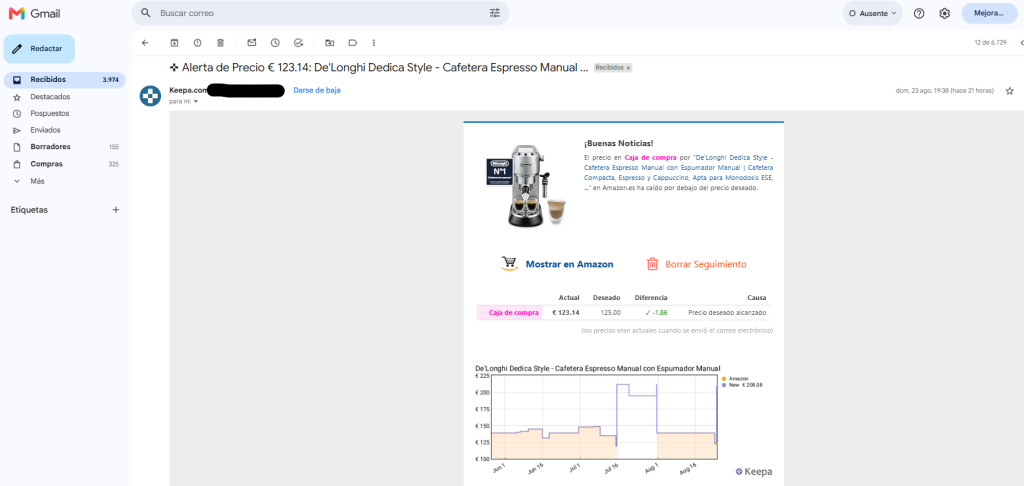This screenshot has height=486, width=1024.
Task: Click the -1.86 difference value
Action: pyautogui.click(x=660, y=312)
